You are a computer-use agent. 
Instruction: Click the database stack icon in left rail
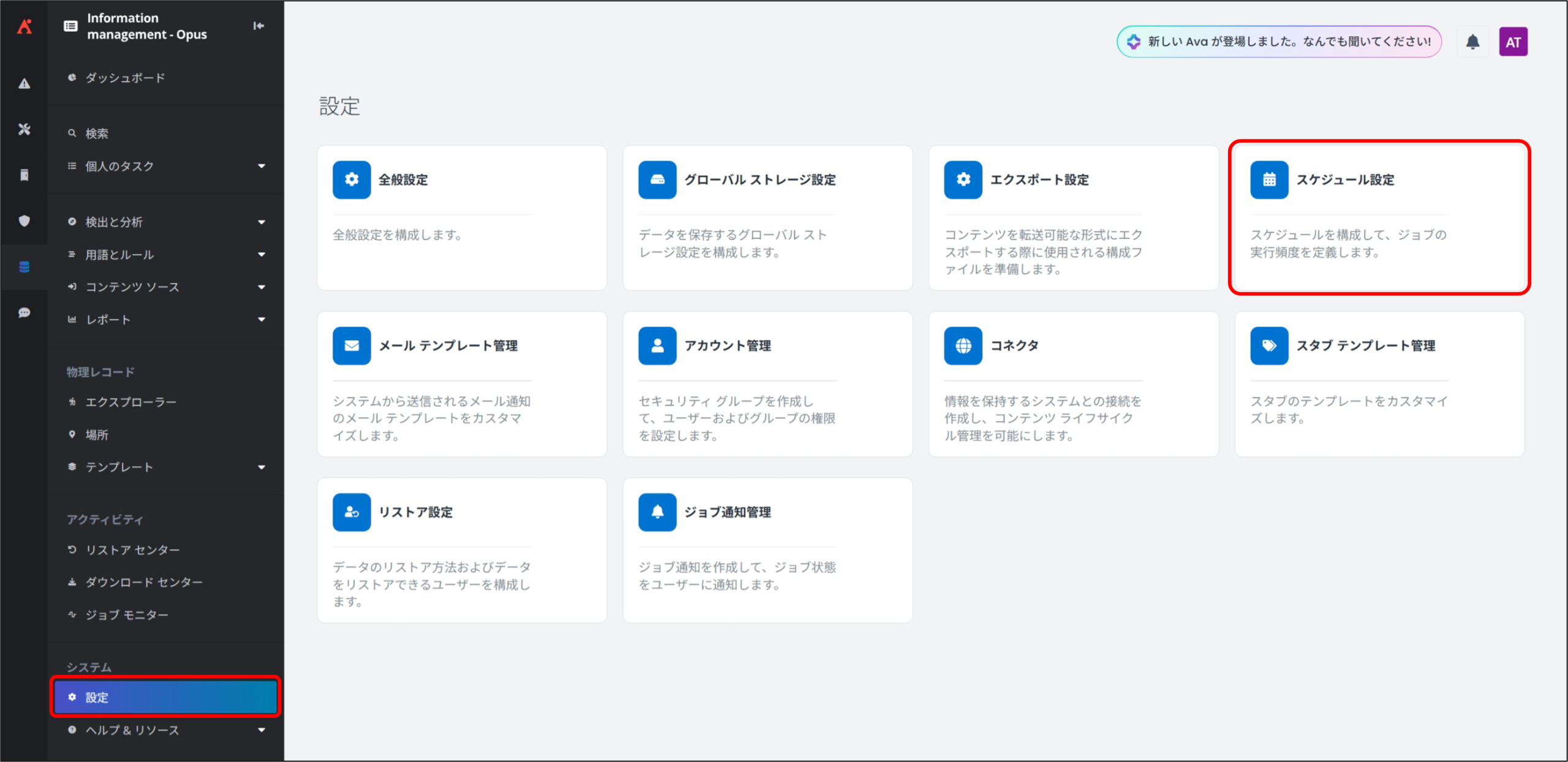tap(24, 267)
